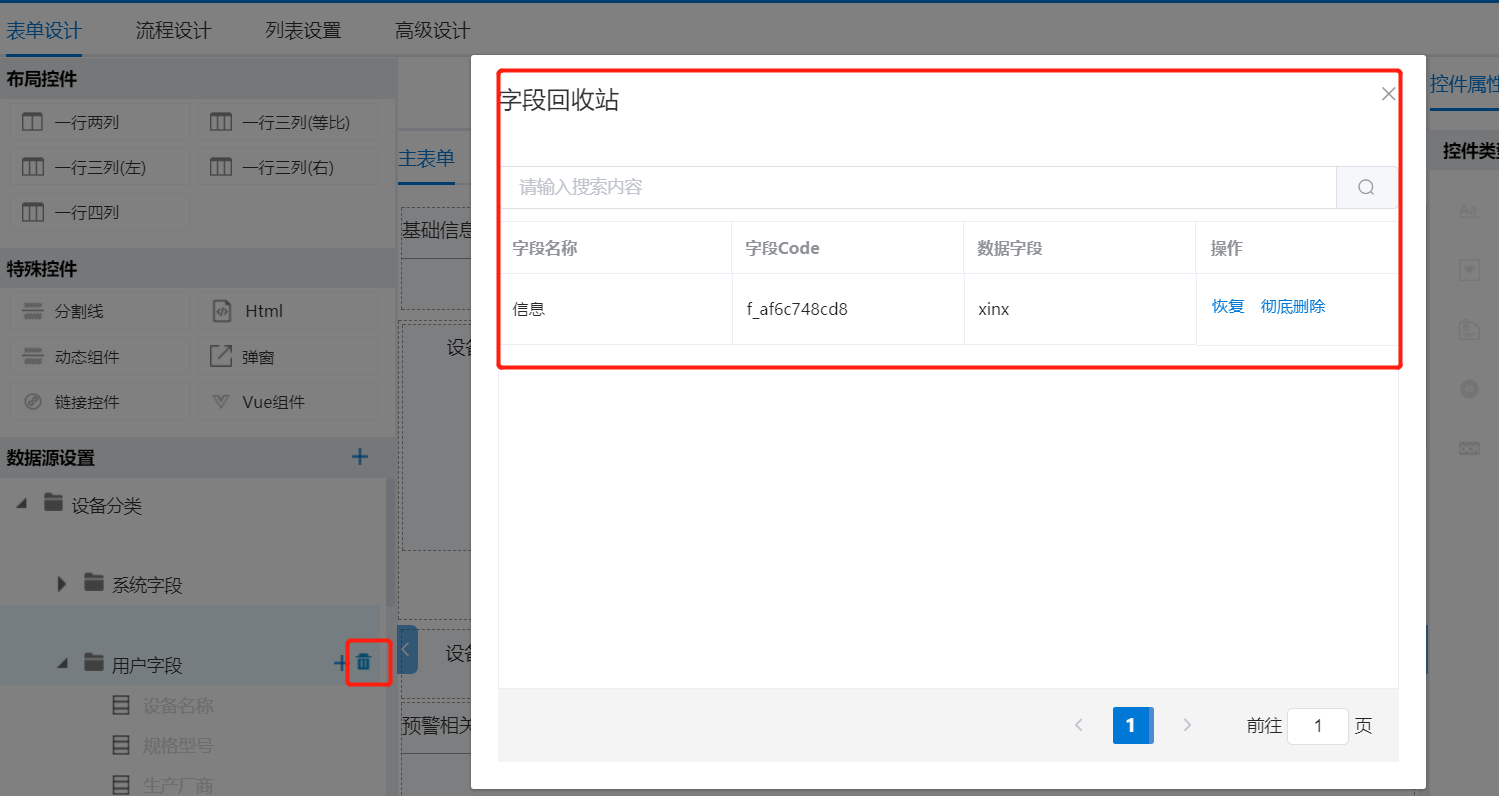Select page 1 in pagination
Image resolution: width=1499 pixels, height=796 pixels.
[x=1132, y=725]
